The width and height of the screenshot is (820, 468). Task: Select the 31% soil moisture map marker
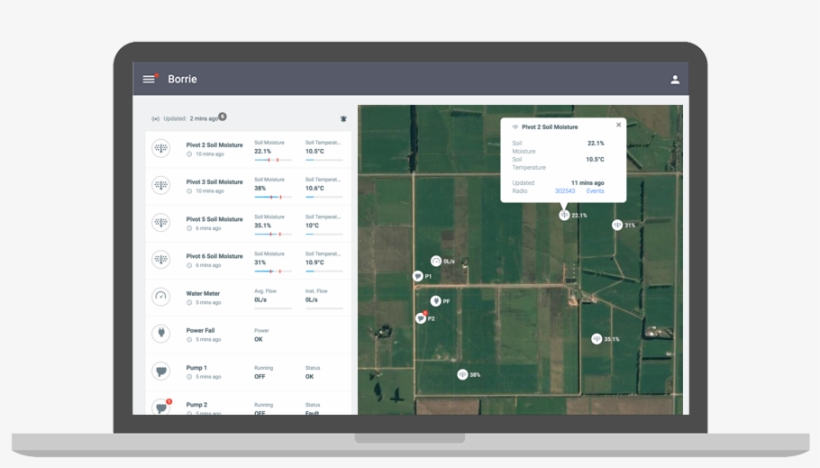[x=617, y=225]
